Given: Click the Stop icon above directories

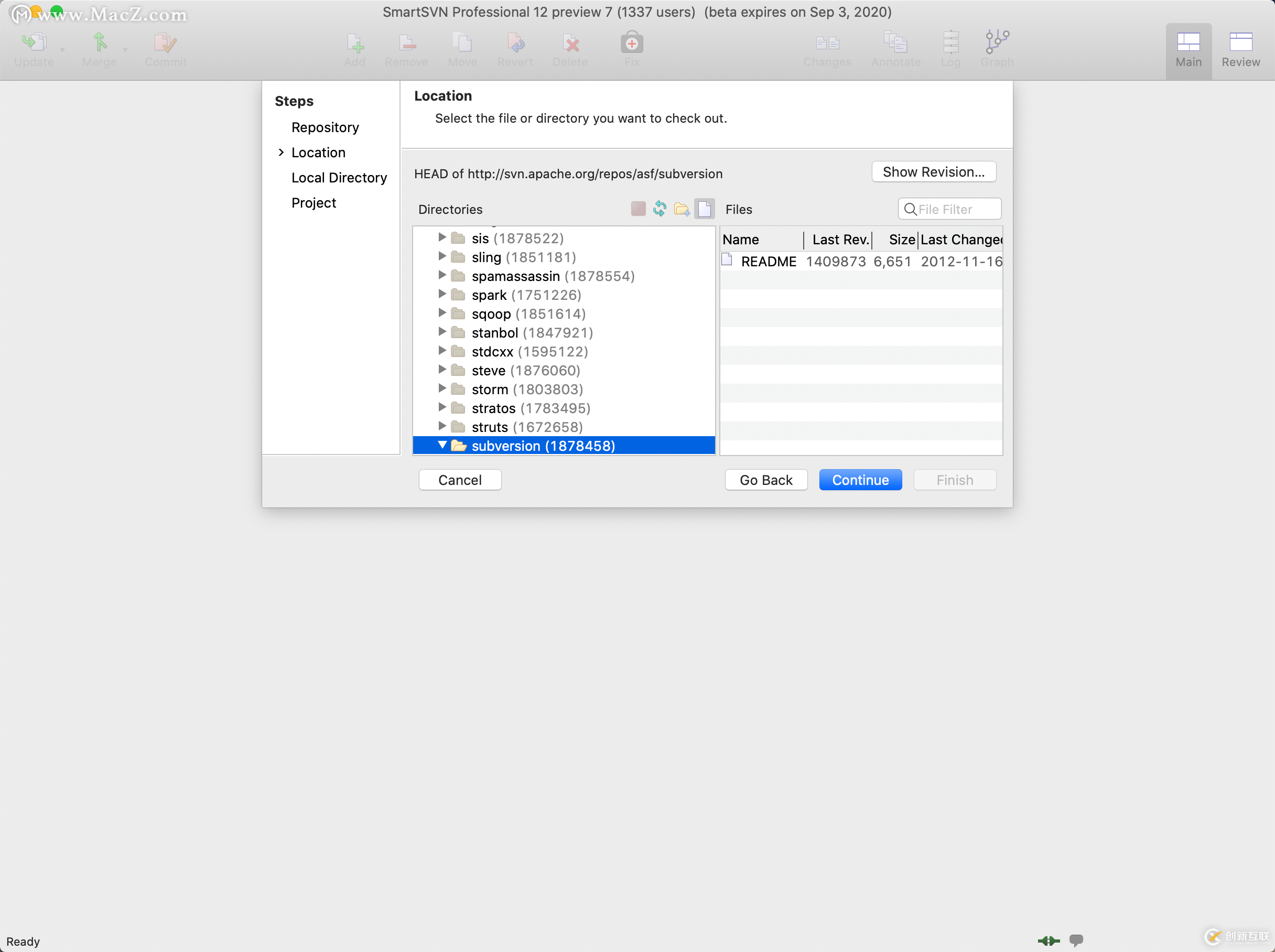Looking at the screenshot, I should click(x=639, y=209).
